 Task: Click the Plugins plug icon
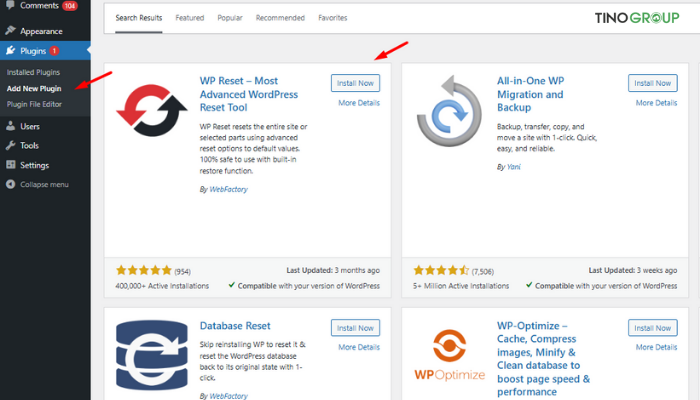[x=10, y=50]
